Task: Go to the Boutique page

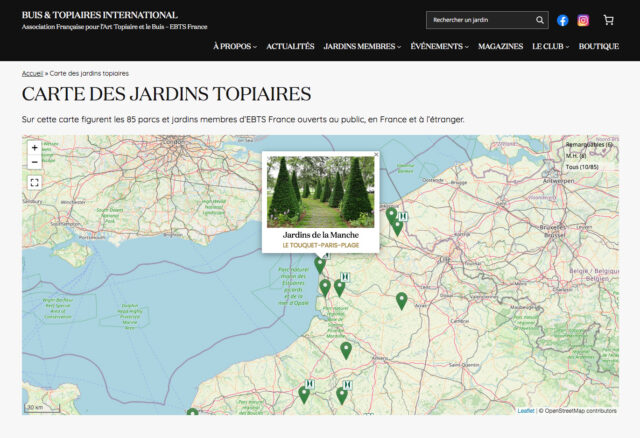Action: pyautogui.click(x=598, y=47)
